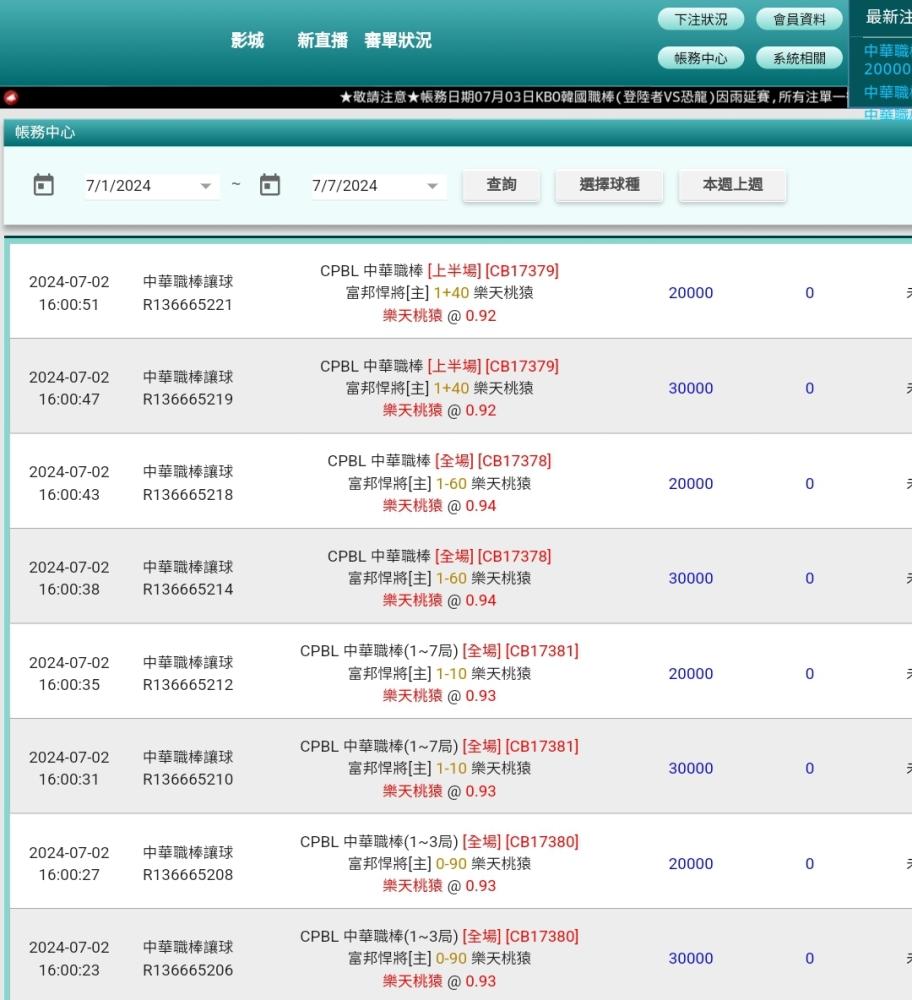The width and height of the screenshot is (912, 1000).
Task: Click 樂天桃猿 @ 0.93 in row R136665206
Action: [439, 981]
